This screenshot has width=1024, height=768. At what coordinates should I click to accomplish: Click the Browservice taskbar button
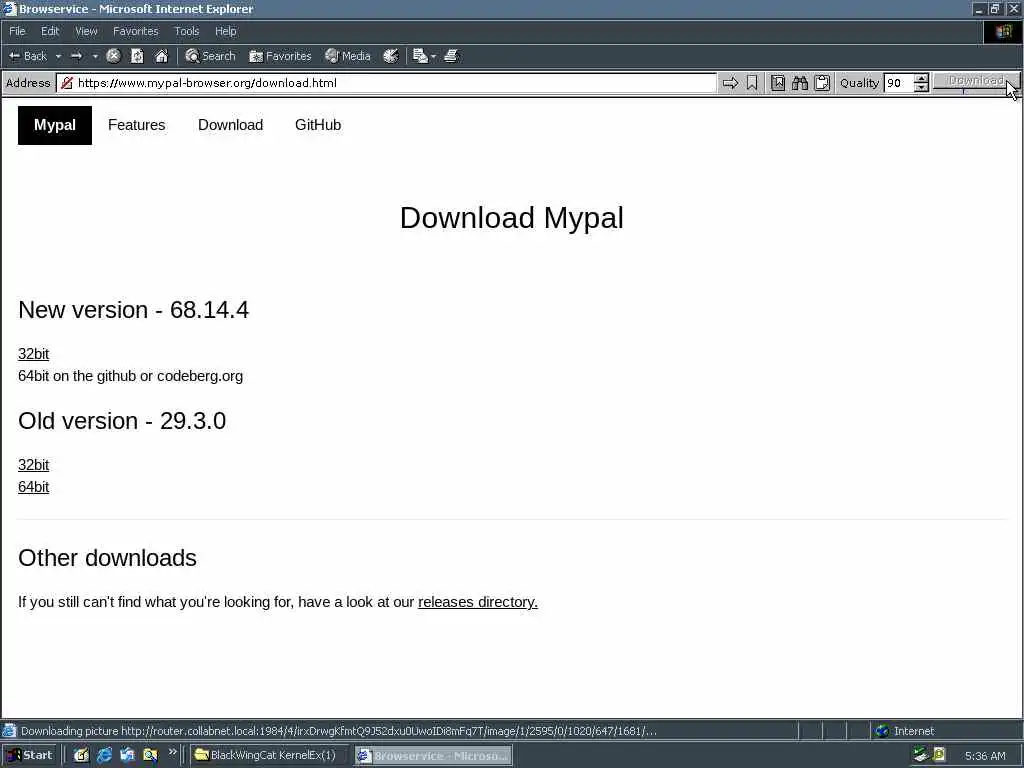434,756
